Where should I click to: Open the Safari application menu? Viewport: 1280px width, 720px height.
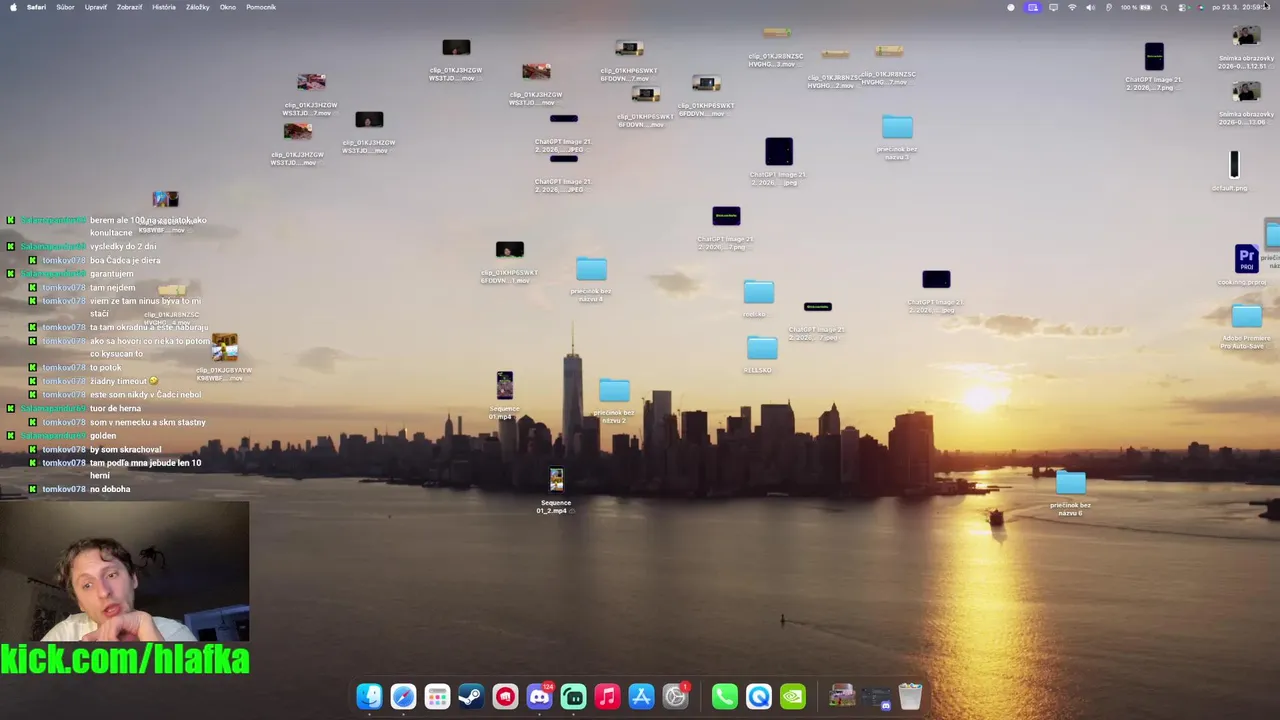click(x=36, y=7)
